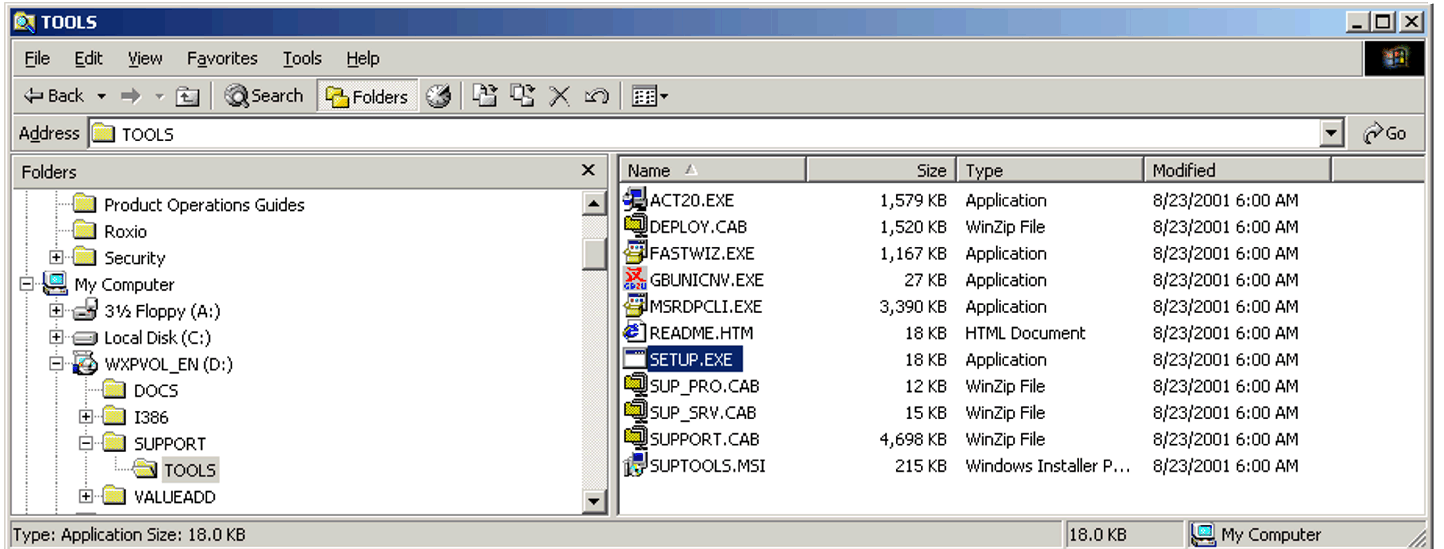Expand the VALUEADD folder node

pyautogui.click(x=86, y=496)
